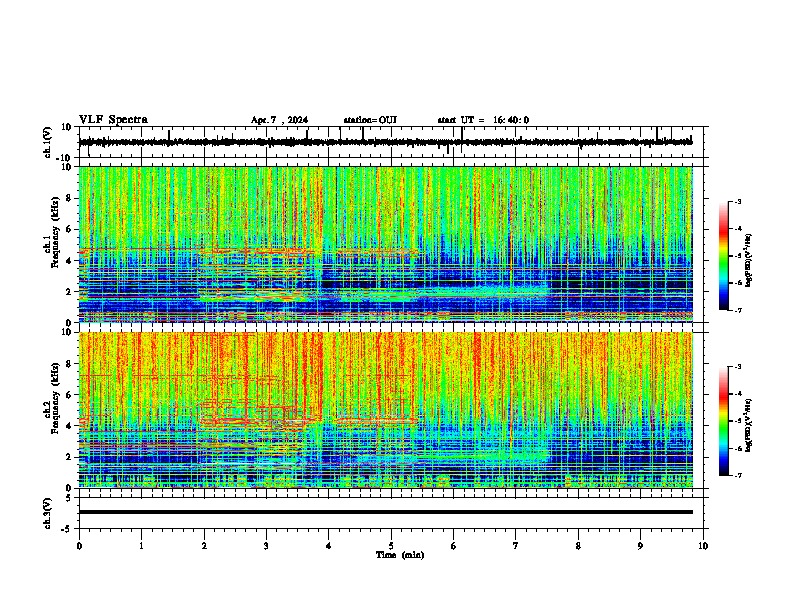792x612 pixels.
Task: Click the ch.1 spectrogram color scale bar
Action: pyautogui.click(x=724, y=256)
